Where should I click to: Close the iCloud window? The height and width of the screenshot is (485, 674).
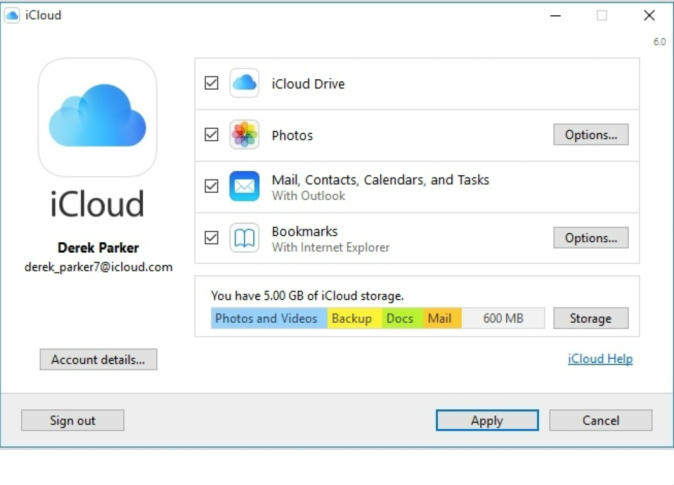click(649, 15)
